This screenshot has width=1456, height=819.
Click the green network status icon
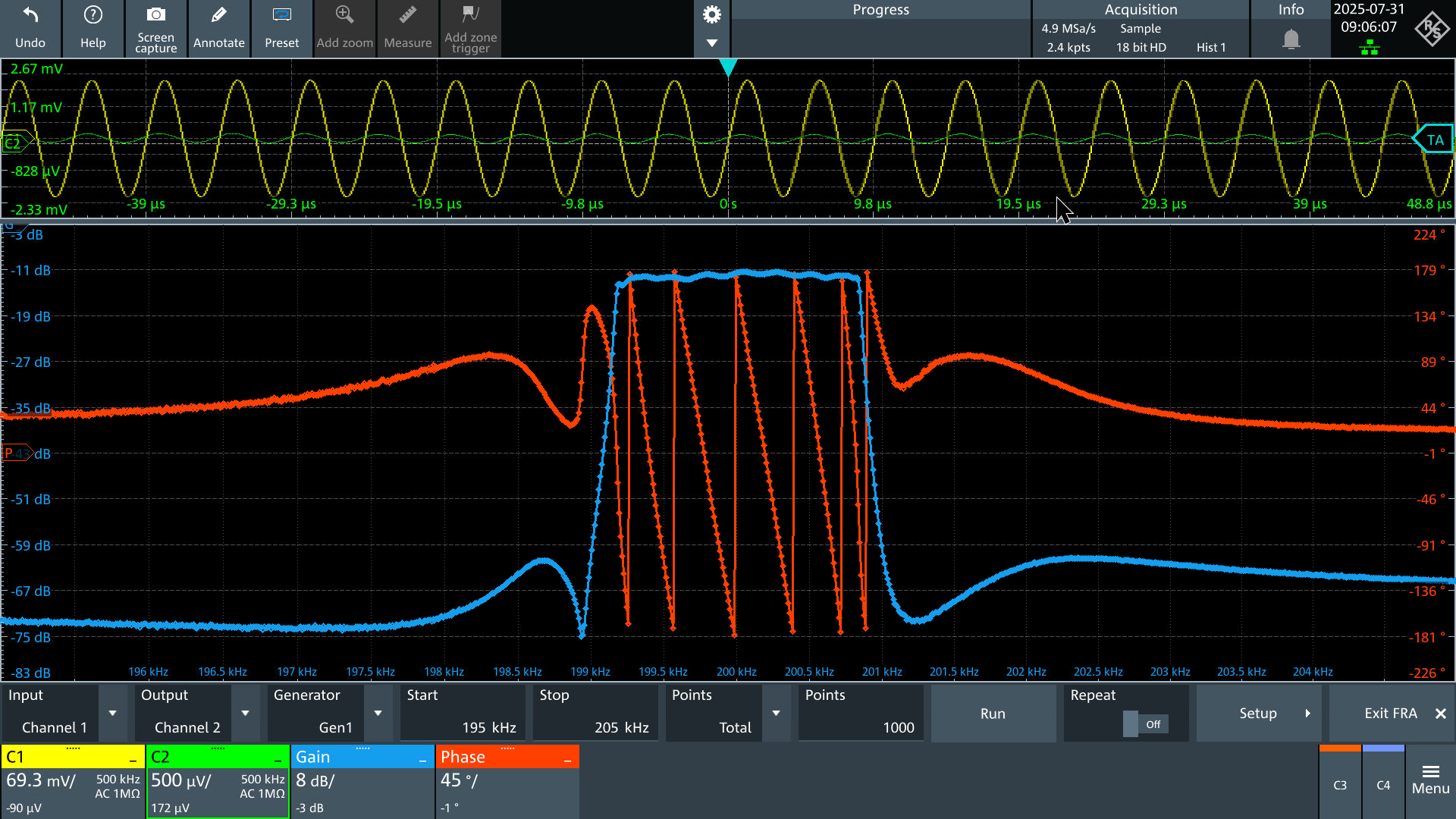pyautogui.click(x=1370, y=49)
